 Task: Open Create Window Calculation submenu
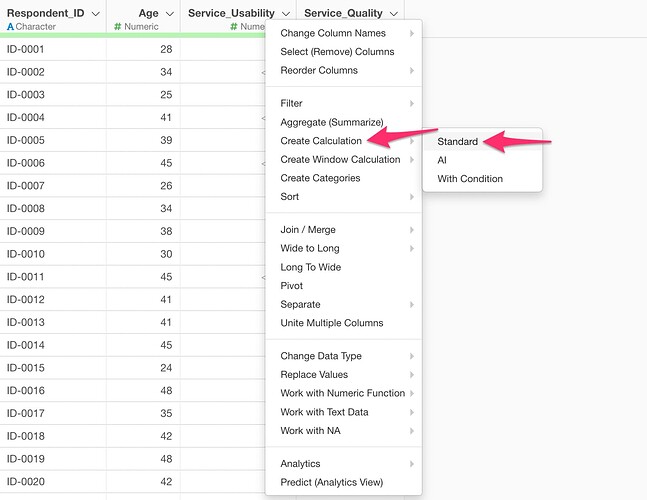coord(343,159)
